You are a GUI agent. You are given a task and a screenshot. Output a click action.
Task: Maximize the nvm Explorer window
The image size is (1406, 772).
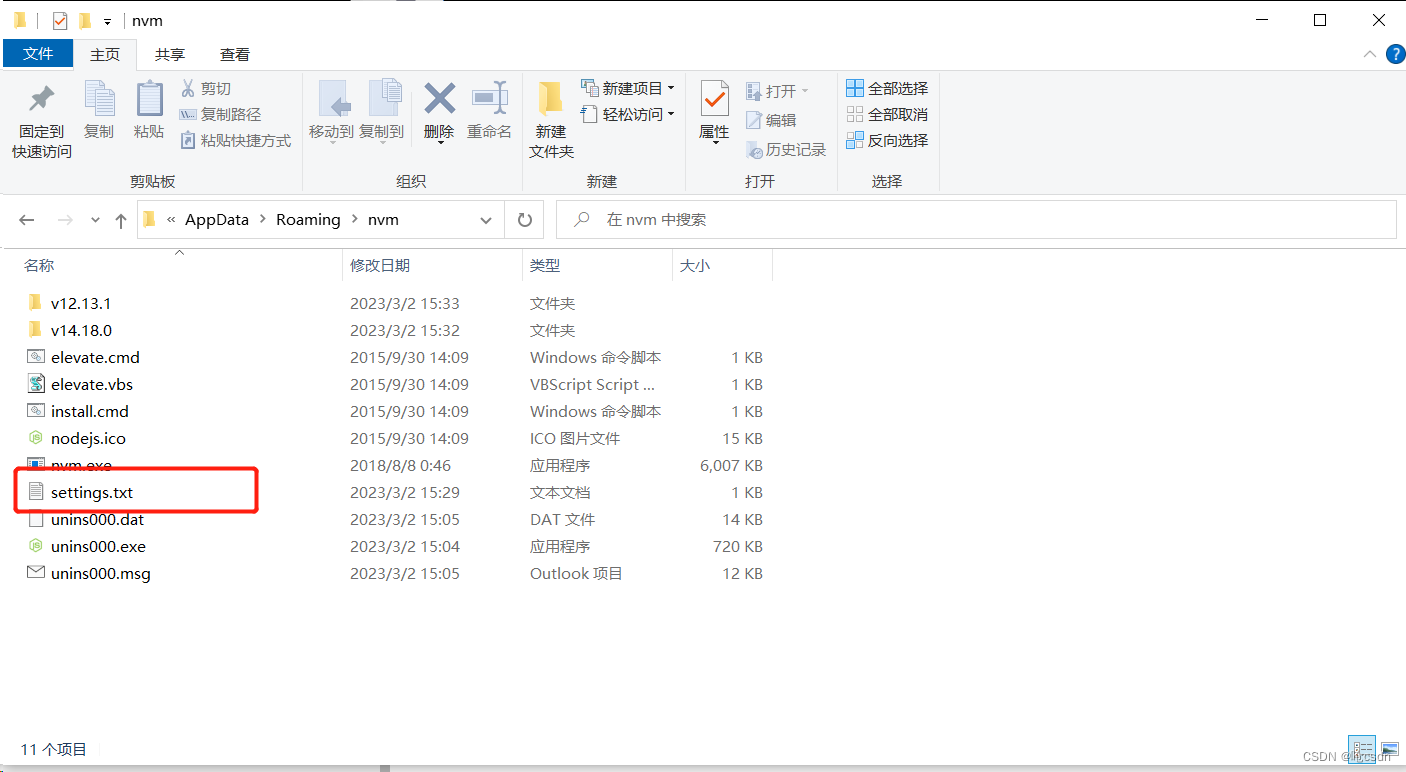1320,20
